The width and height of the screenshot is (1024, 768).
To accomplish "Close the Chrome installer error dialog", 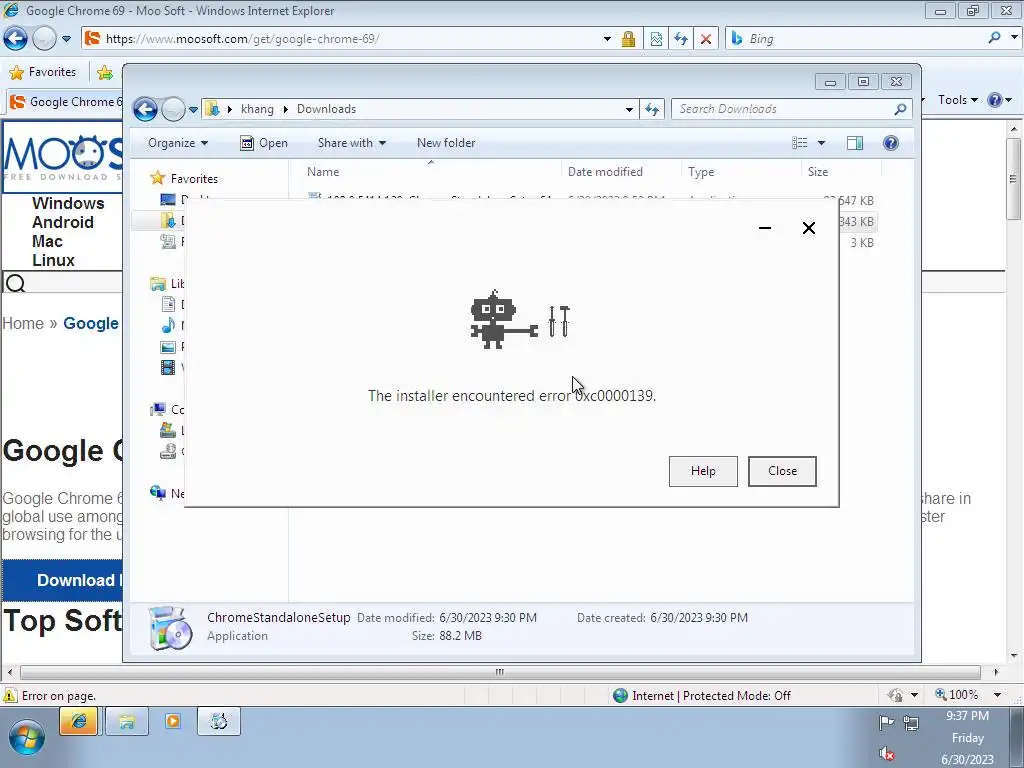I will point(782,471).
